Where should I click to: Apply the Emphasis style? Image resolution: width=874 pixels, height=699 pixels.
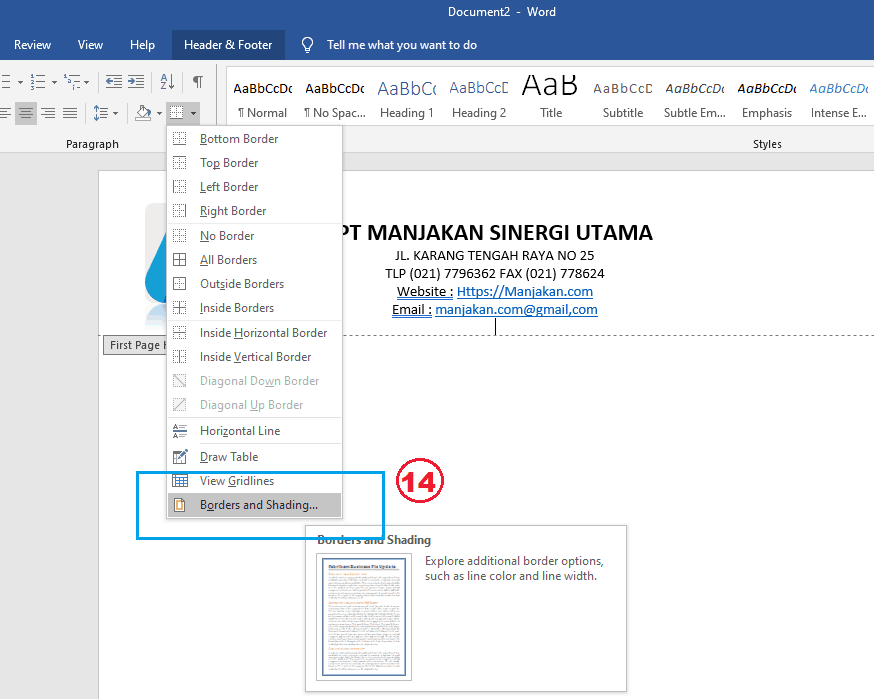coord(766,100)
